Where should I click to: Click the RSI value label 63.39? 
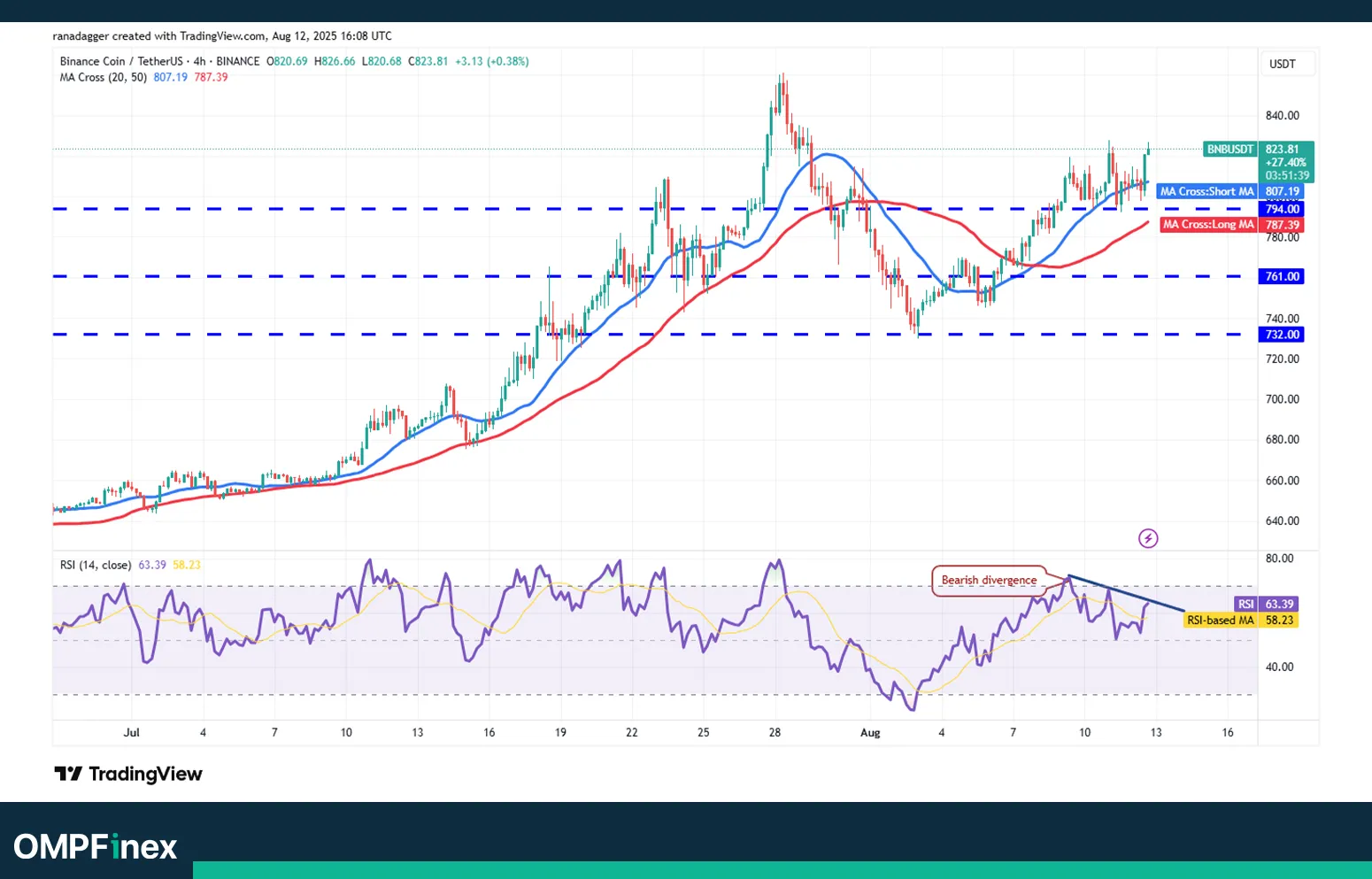tap(1279, 605)
